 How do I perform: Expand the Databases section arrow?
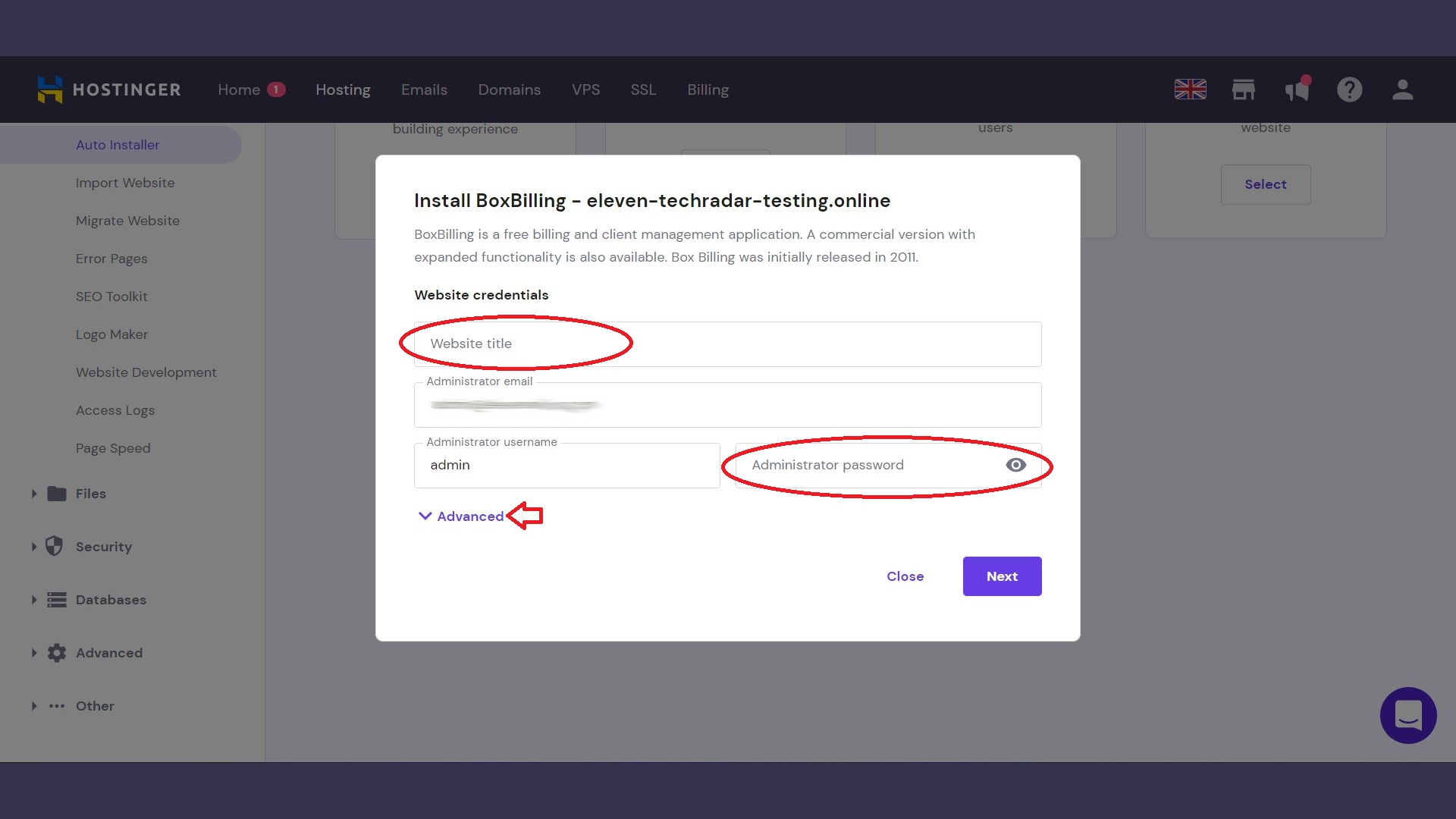click(34, 600)
